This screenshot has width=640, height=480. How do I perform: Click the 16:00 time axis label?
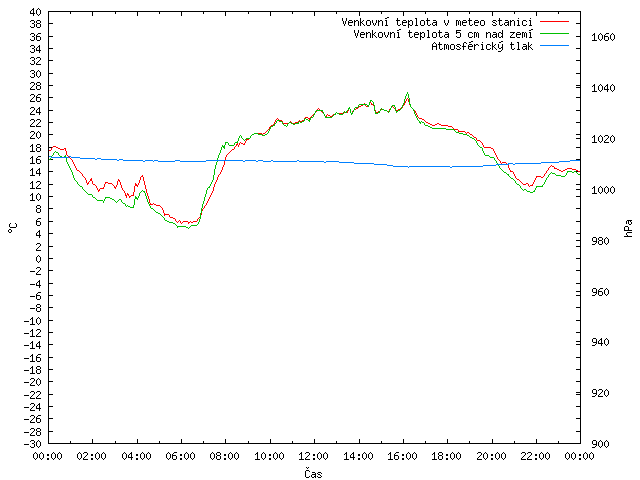[402, 456]
